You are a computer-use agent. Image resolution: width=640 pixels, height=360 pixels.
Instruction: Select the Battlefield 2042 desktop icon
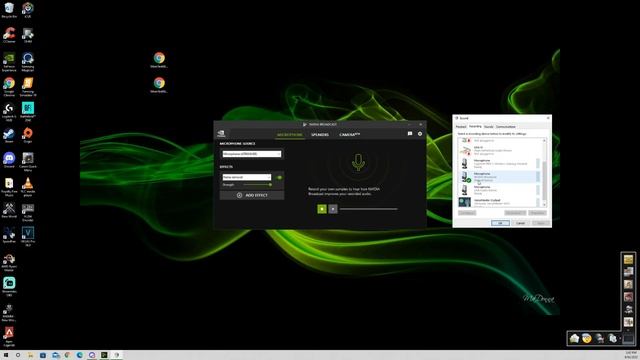(x=28, y=111)
